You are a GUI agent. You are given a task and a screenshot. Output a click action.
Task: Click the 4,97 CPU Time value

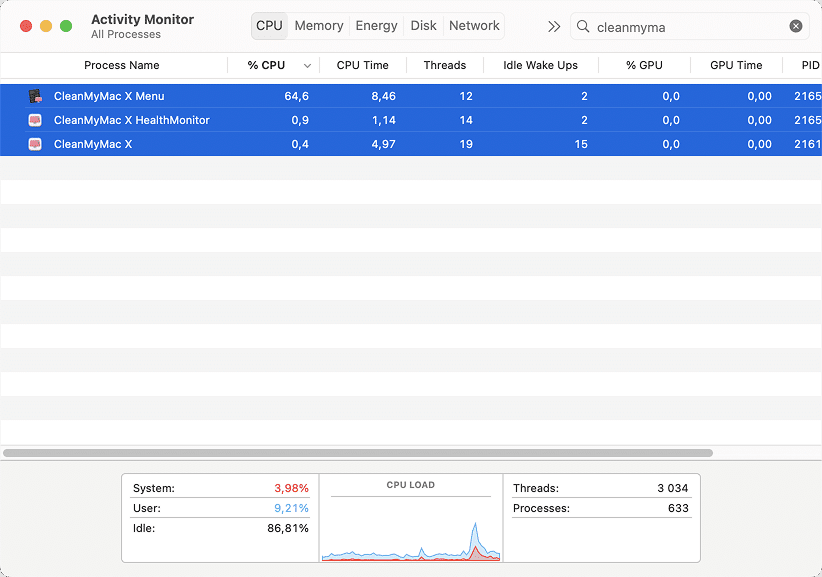click(383, 144)
